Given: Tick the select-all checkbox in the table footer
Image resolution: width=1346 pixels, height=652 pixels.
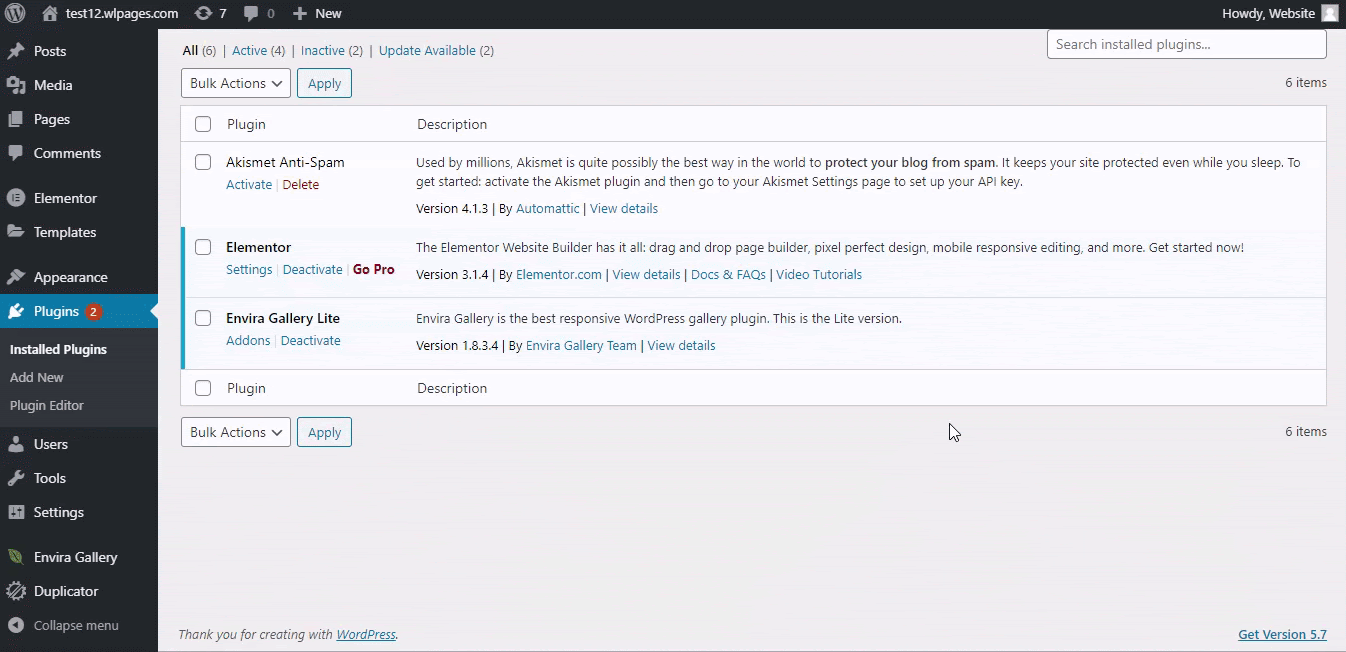Looking at the screenshot, I should coord(203,388).
